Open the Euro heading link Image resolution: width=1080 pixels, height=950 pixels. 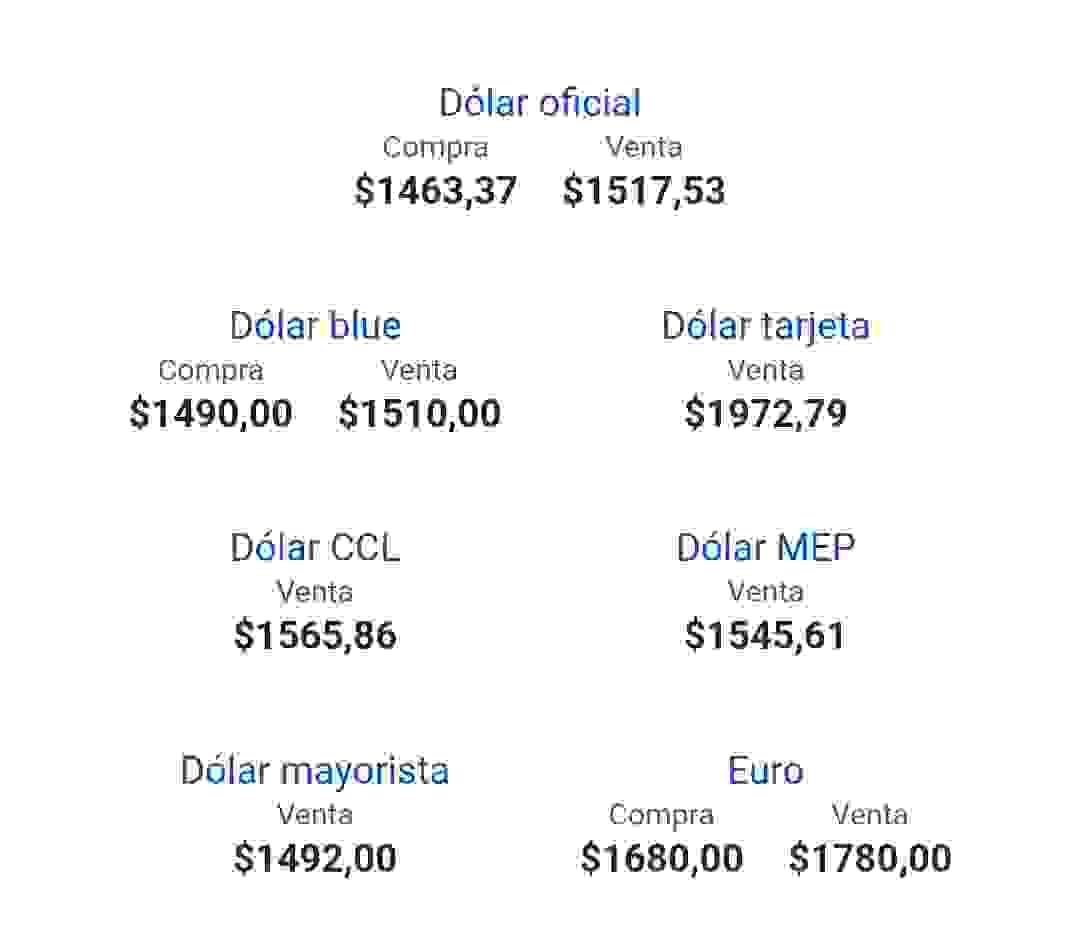[765, 771]
